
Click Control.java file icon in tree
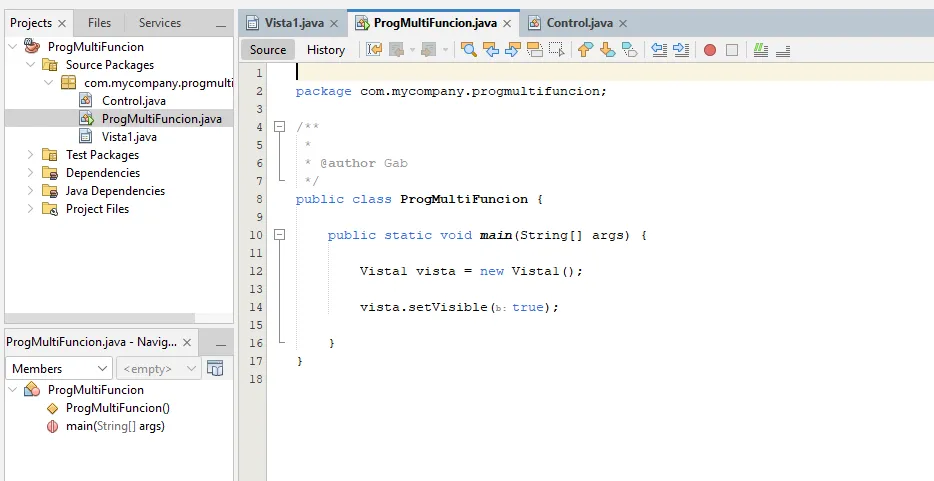click(86, 100)
